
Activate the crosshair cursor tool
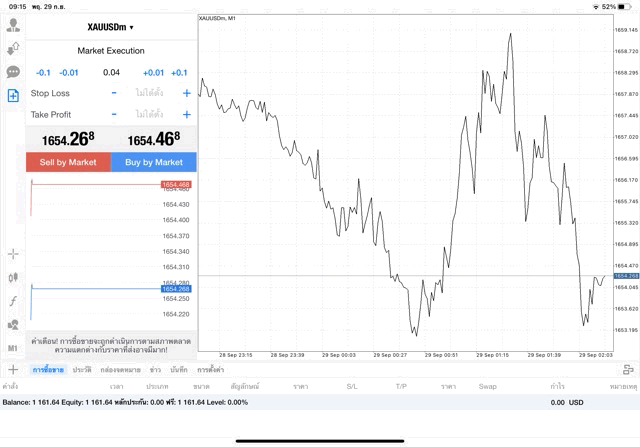[13, 255]
